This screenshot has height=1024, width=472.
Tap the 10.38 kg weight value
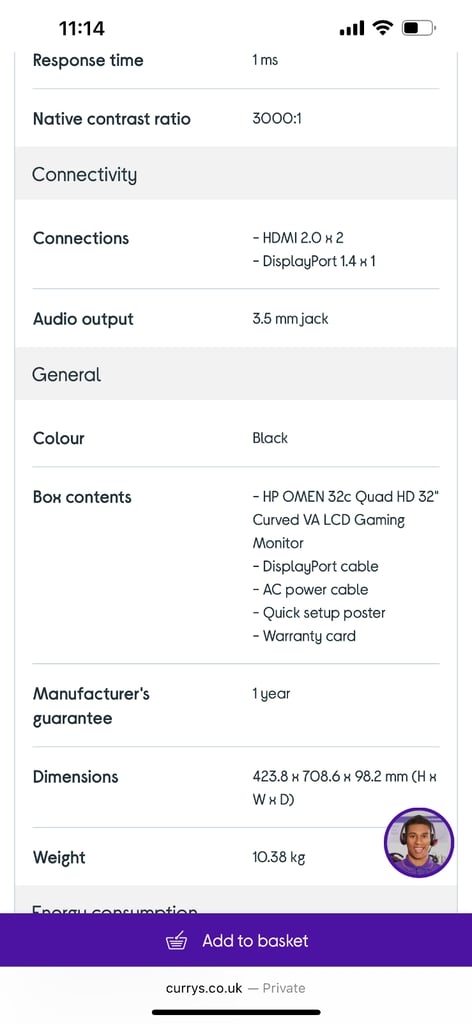click(x=279, y=857)
